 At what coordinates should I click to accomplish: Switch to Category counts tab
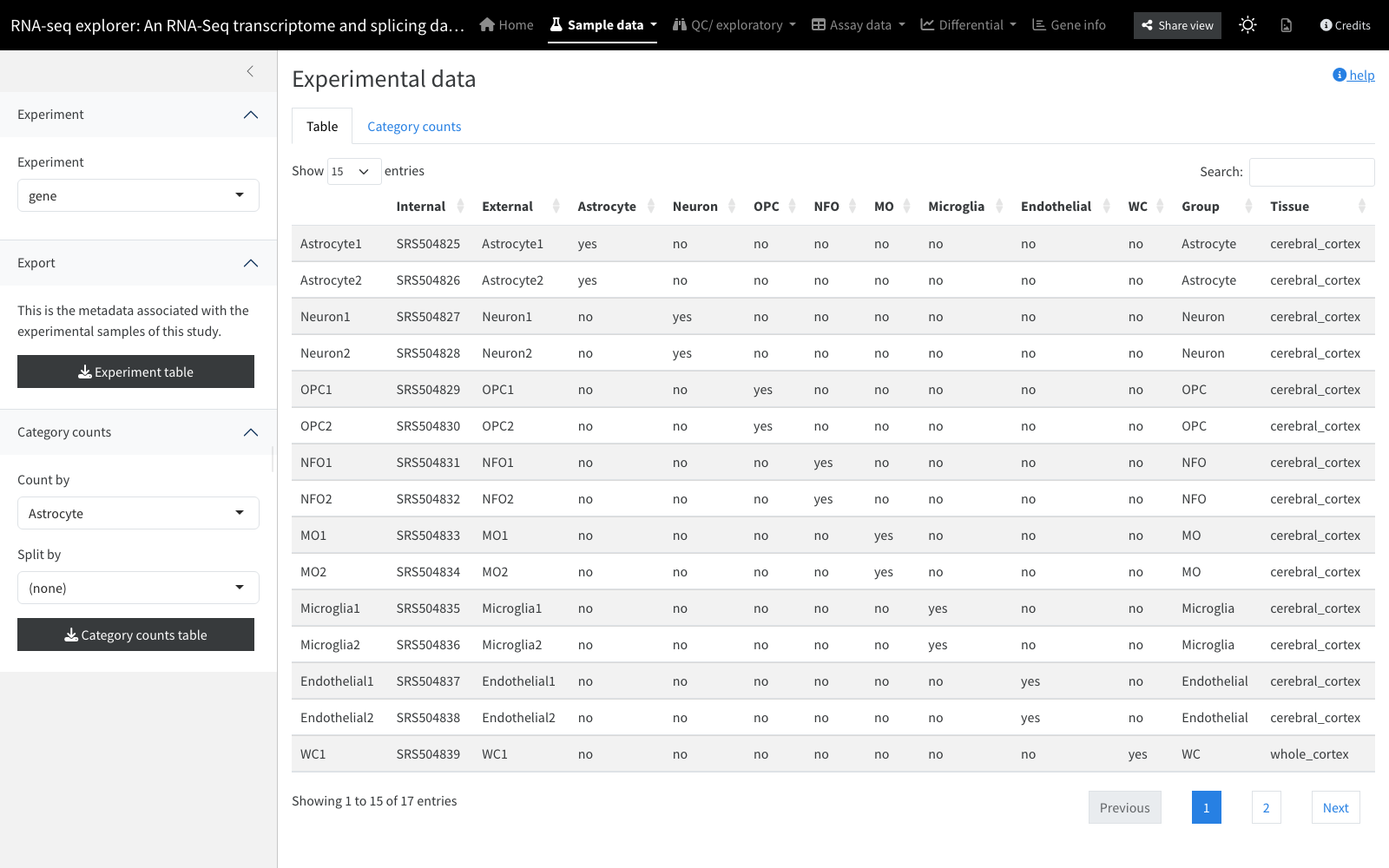click(414, 127)
